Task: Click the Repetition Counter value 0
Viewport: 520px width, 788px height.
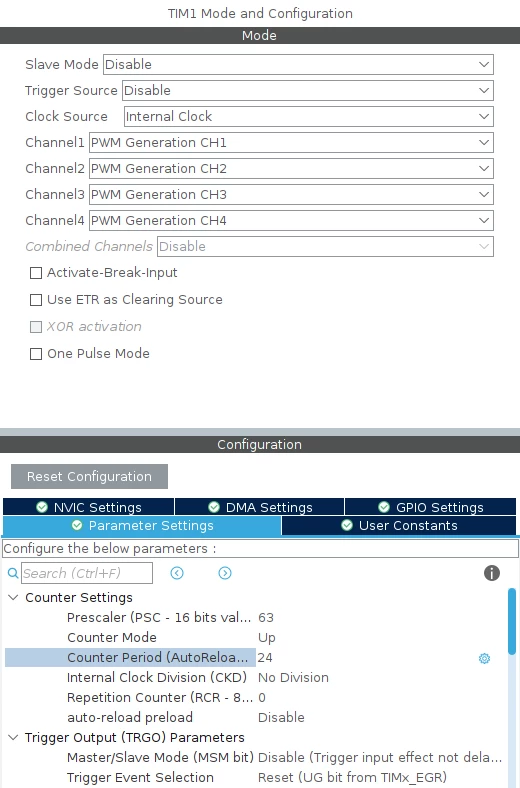Action: pos(262,698)
